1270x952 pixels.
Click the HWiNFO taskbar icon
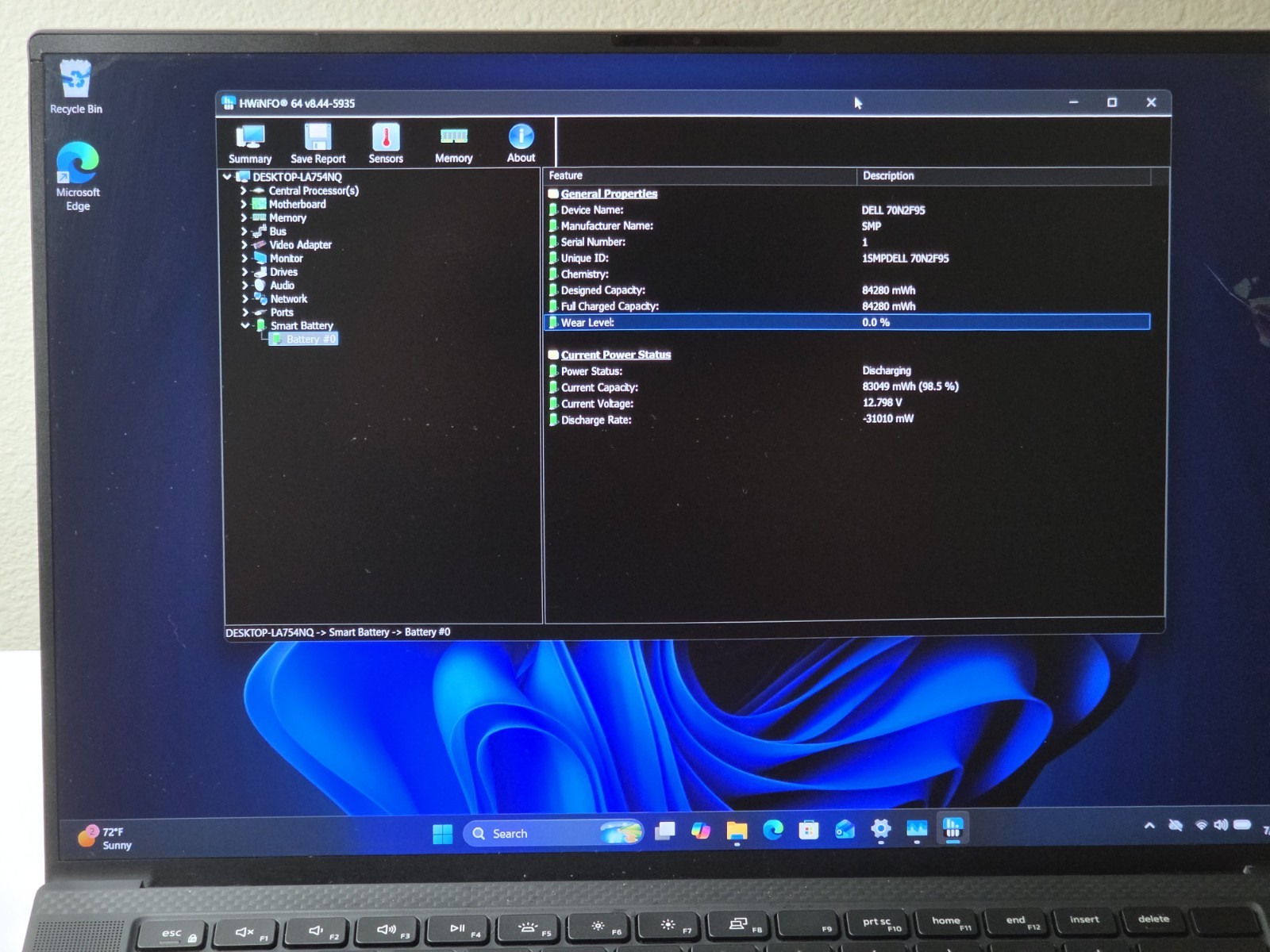coord(952,828)
